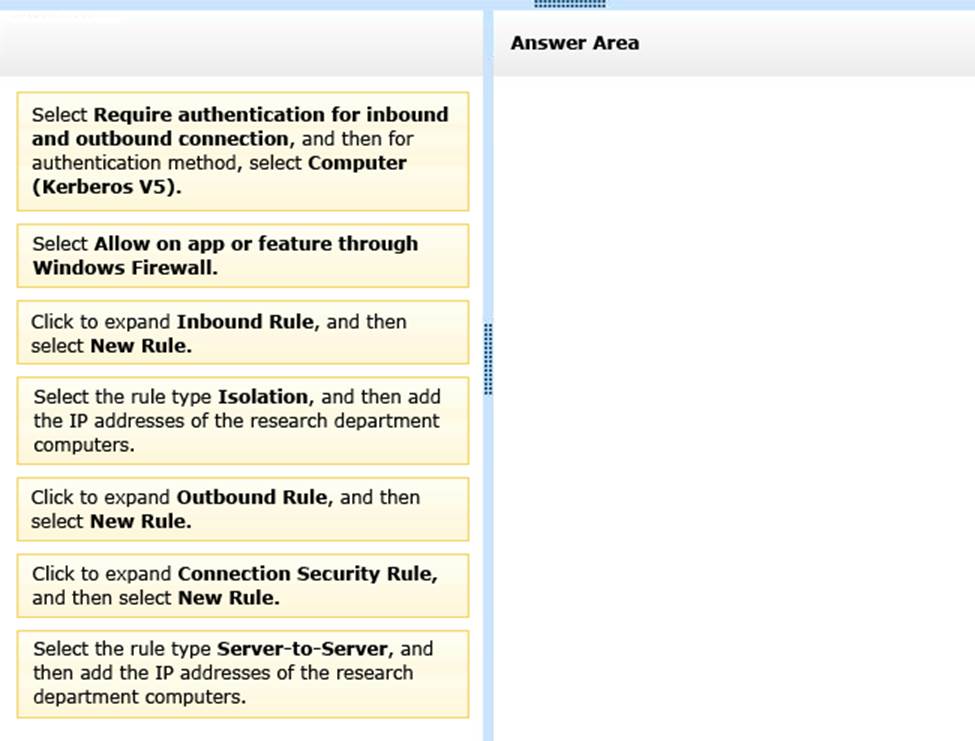The image size is (975, 741).
Task: Click the empty Answer Area drop zone
Action: click(x=733, y=400)
